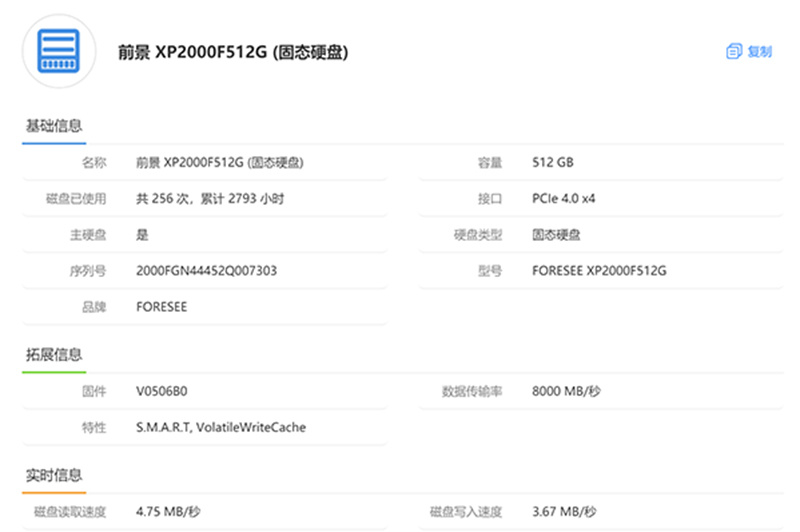
Task: Select the 拓展信息 section heading
Action: (54, 354)
